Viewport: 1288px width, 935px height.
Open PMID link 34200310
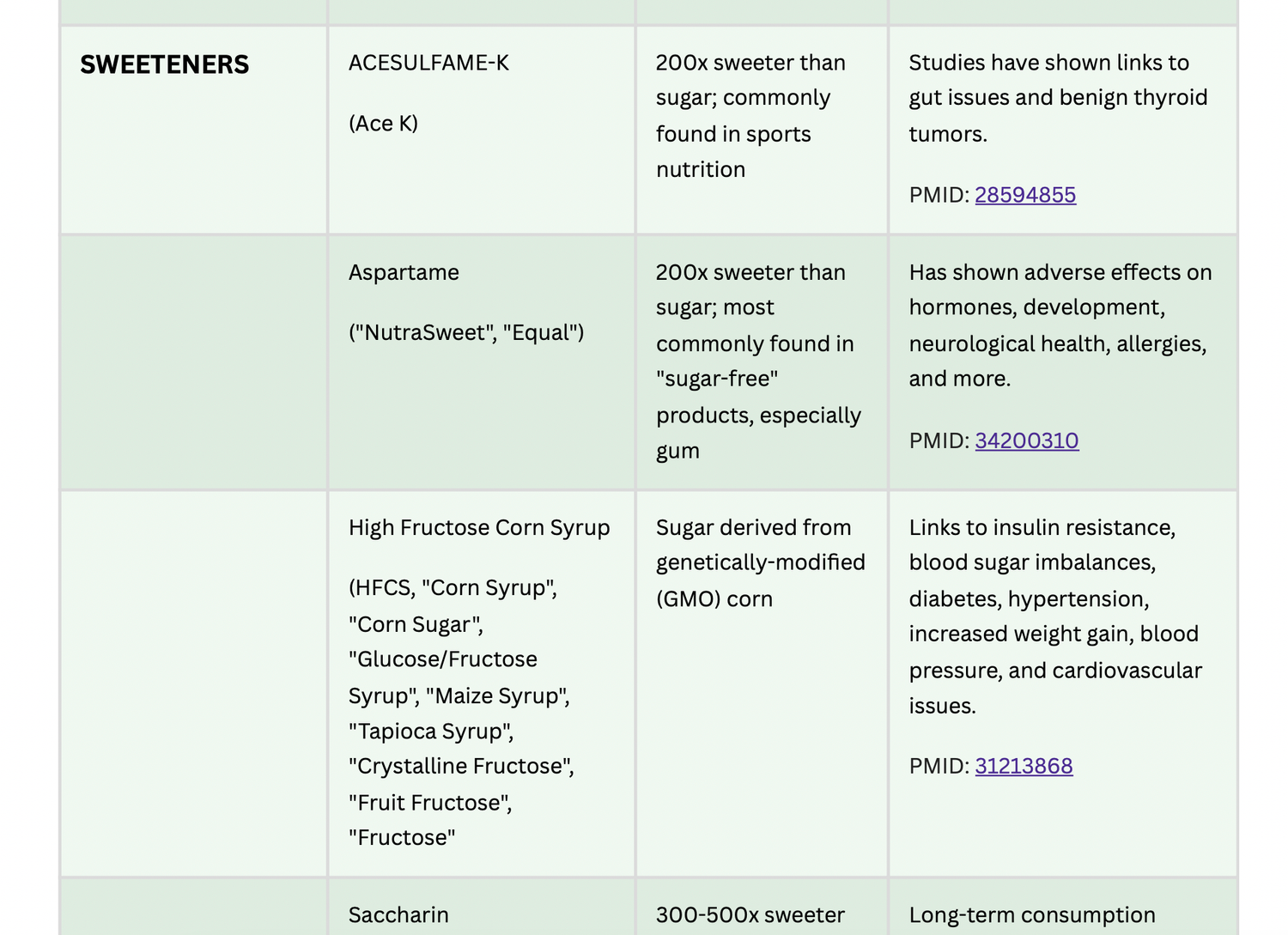(1026, 440)
